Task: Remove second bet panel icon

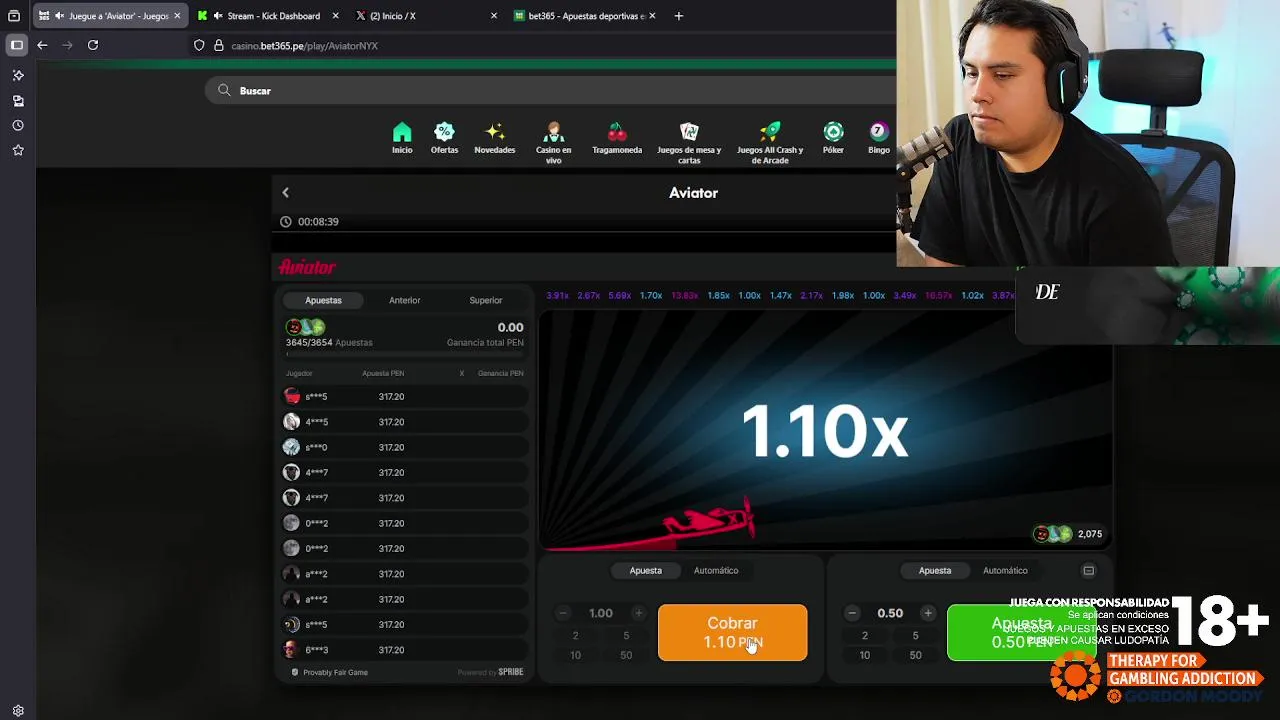Action: (1088, 570)
